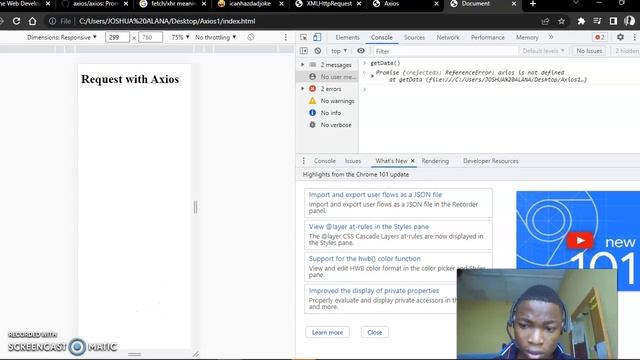Open the Chrome profile avatar
Viewport: 640px width, 360px height.
click(629, 21)
